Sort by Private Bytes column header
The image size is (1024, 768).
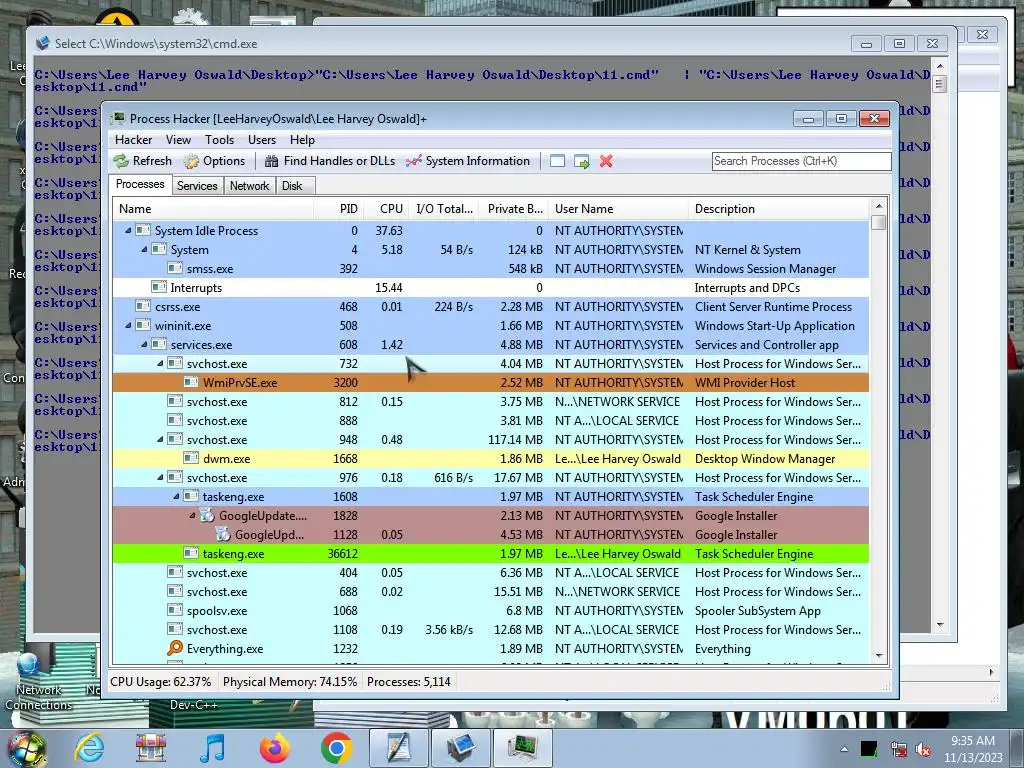coord(513,209)
